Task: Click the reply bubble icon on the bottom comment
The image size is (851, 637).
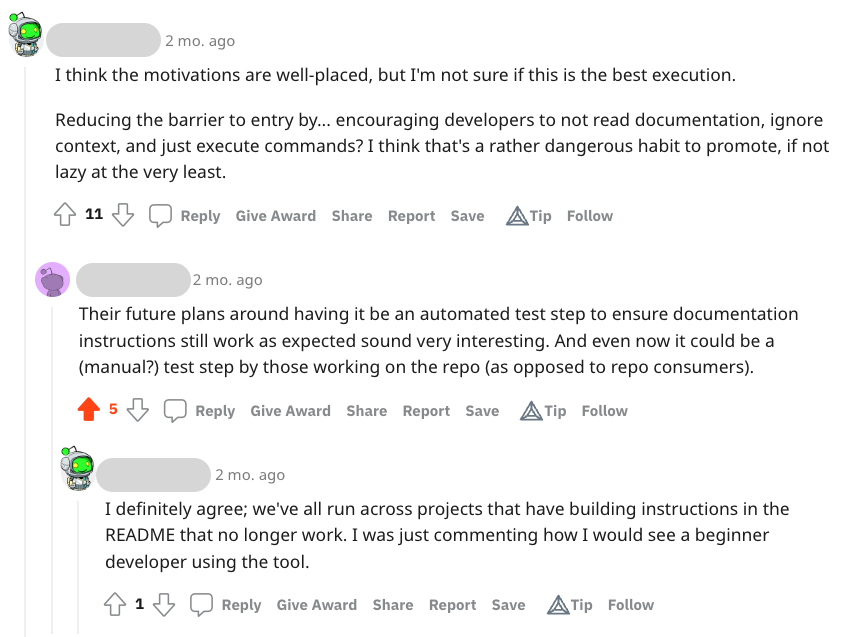Action: coord(201,603)
